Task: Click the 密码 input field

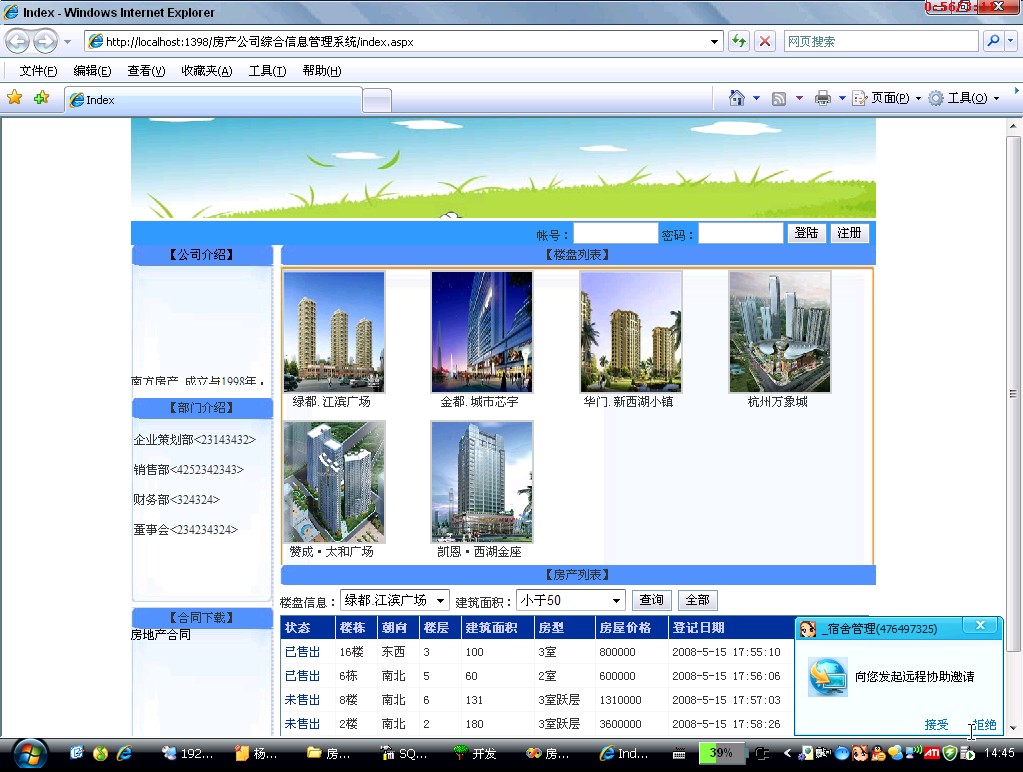Action: coord(740,233)
